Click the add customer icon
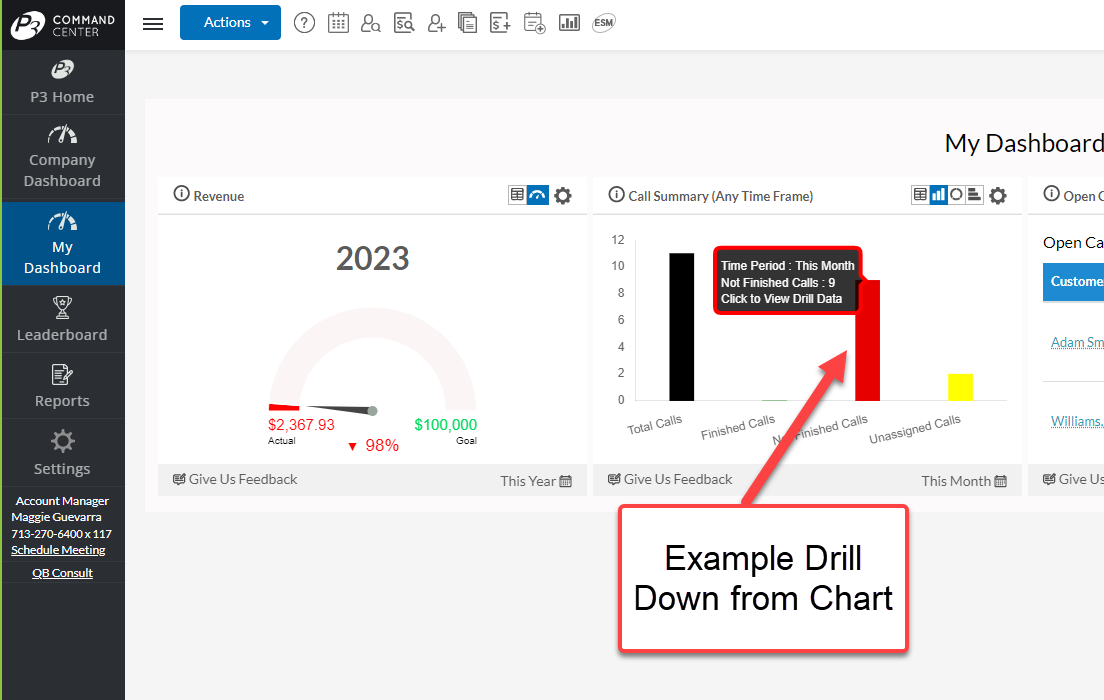This screenshot has width=1104, height=700. click(437, 23)
